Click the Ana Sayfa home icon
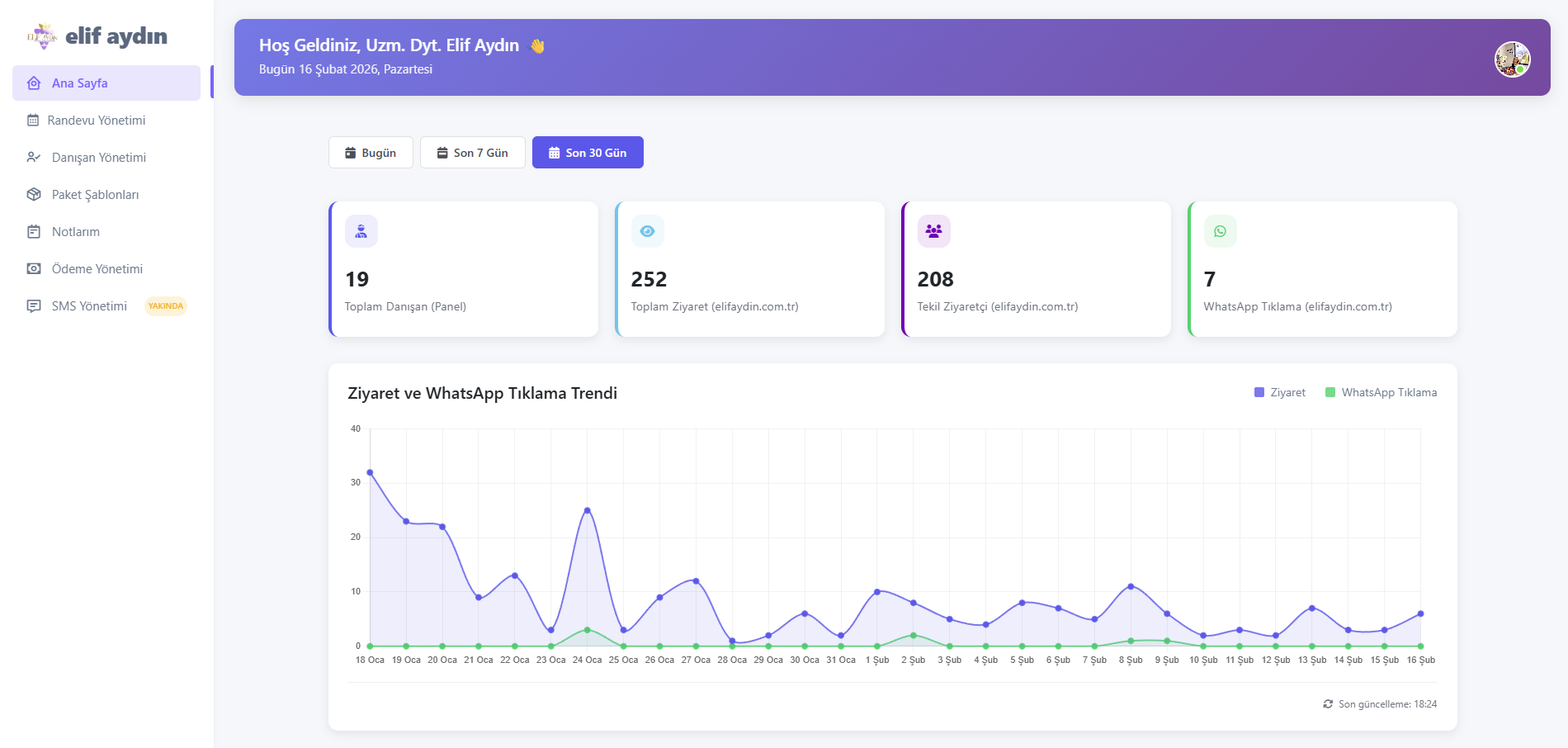 click(34, 83)
